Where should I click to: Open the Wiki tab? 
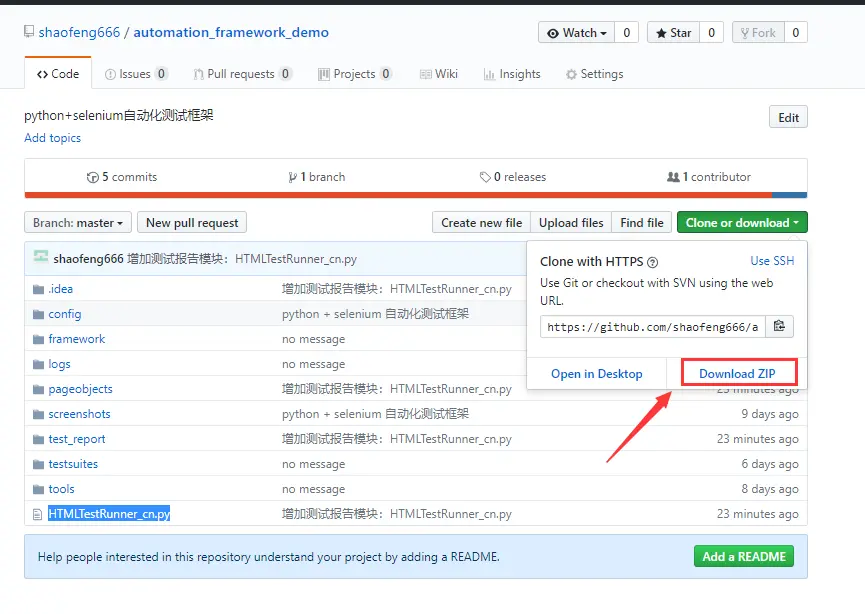coord(439,74)
